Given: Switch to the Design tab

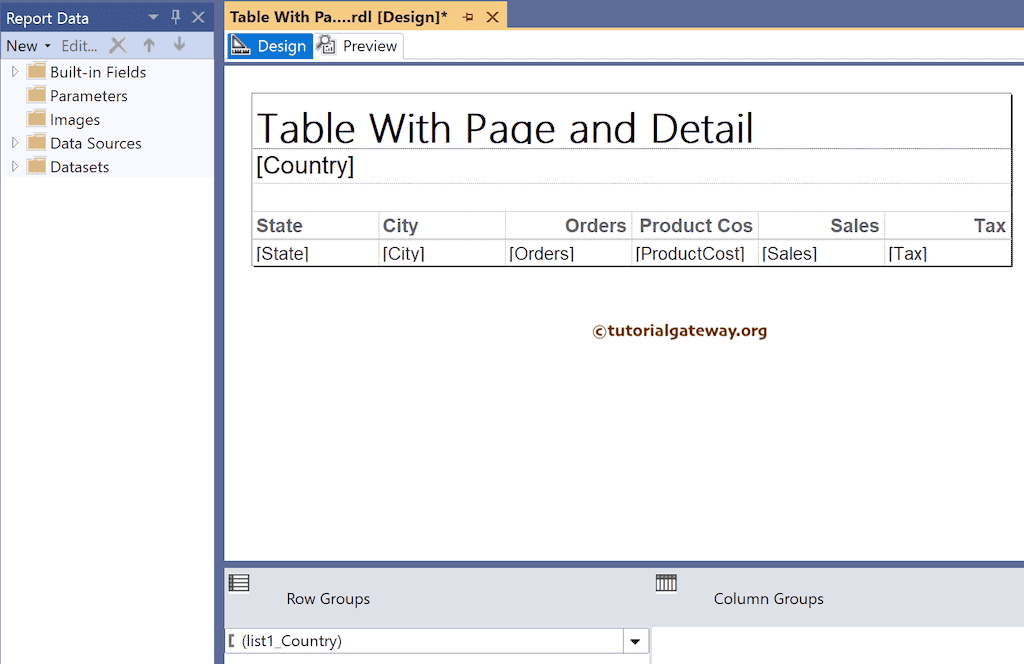Looking at the screenshot, I should [x=270, y=46].
